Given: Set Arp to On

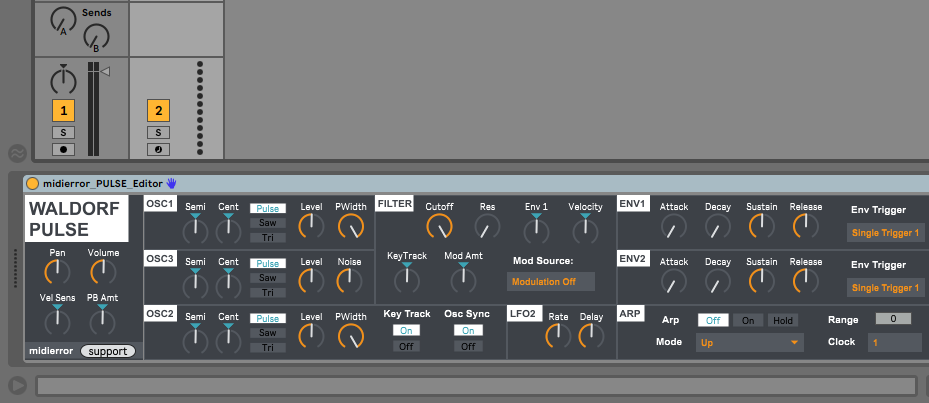Looking at the screenshot, I should [x=748, y=320].
